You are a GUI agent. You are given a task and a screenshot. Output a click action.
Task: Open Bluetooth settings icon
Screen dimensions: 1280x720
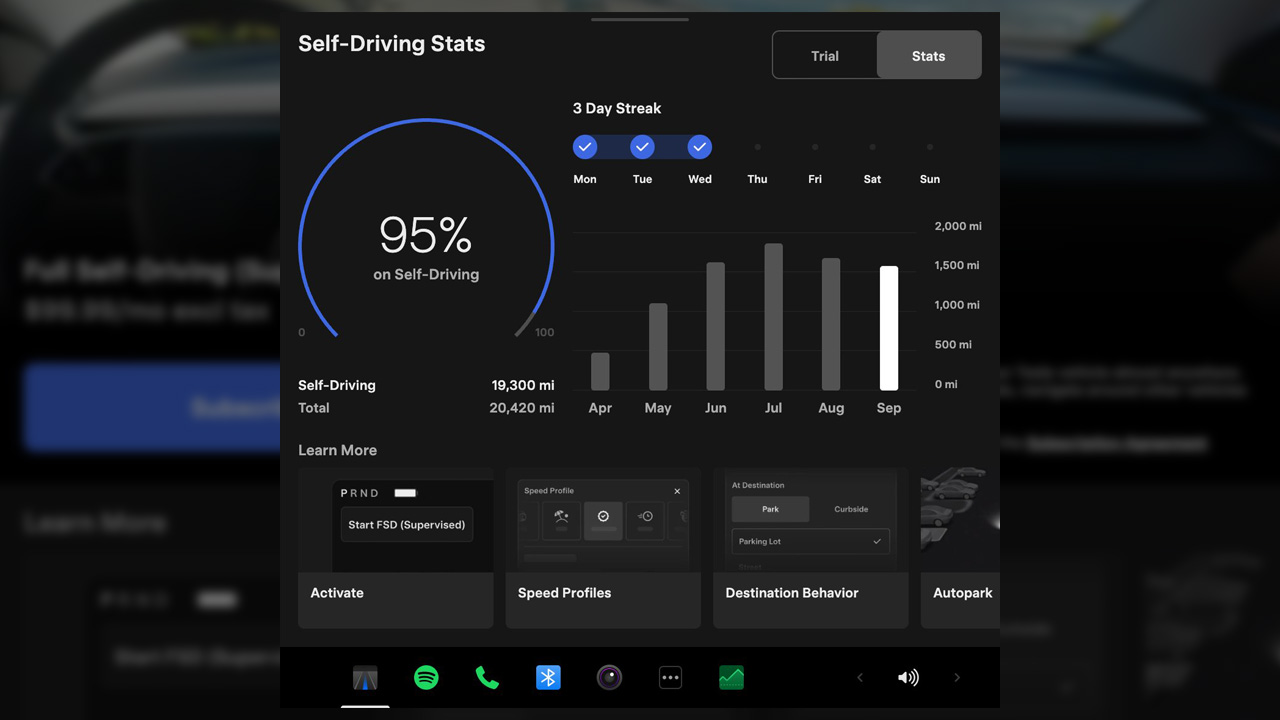(548, 678)
